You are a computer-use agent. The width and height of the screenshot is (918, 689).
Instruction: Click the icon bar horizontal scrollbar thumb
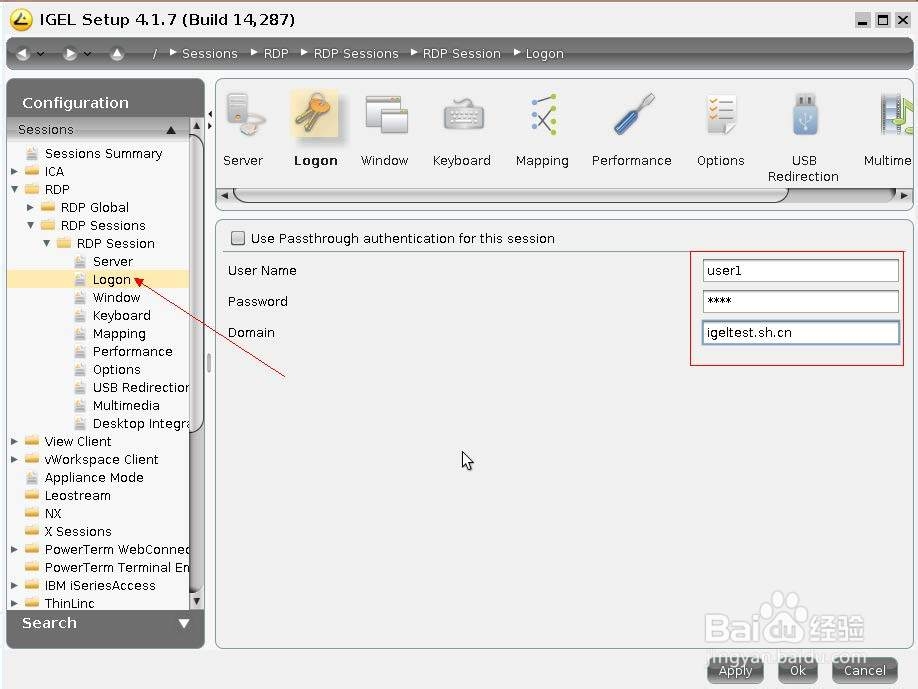(x=511, y=196)
